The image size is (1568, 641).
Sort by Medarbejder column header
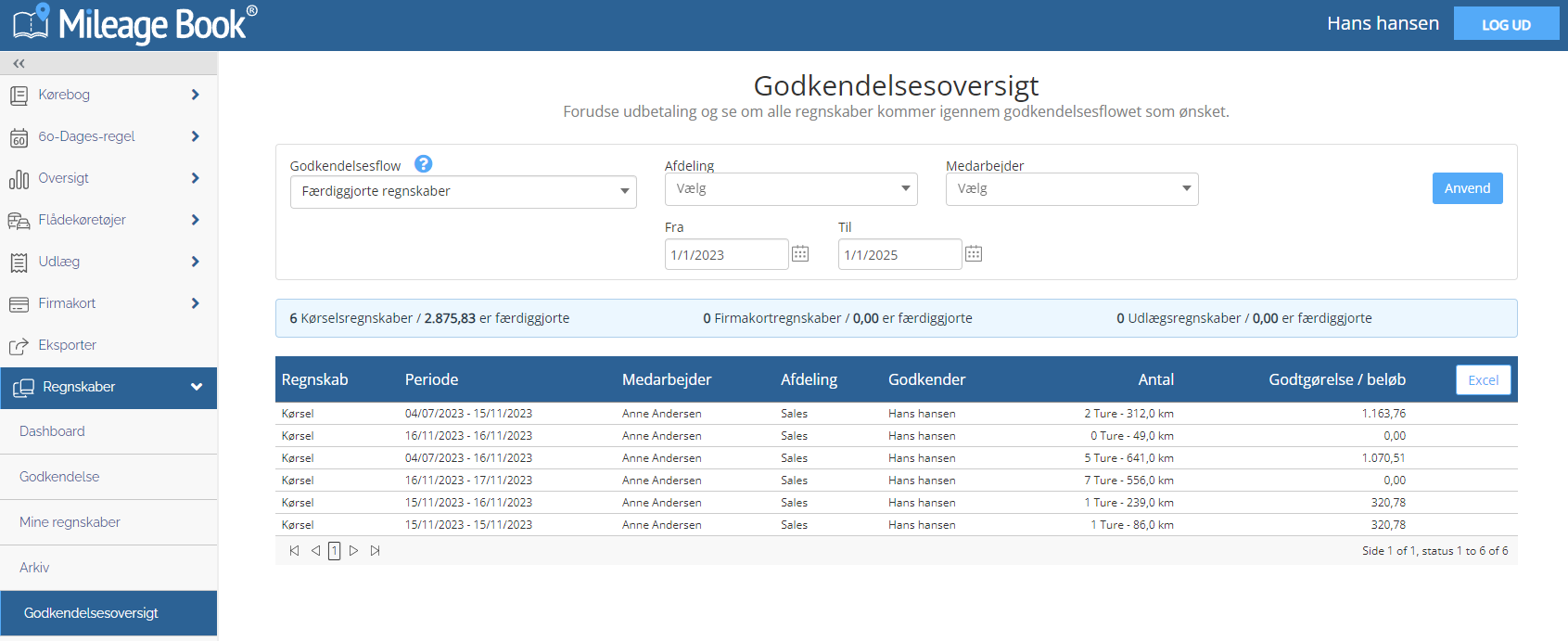(x=667, y=379)
